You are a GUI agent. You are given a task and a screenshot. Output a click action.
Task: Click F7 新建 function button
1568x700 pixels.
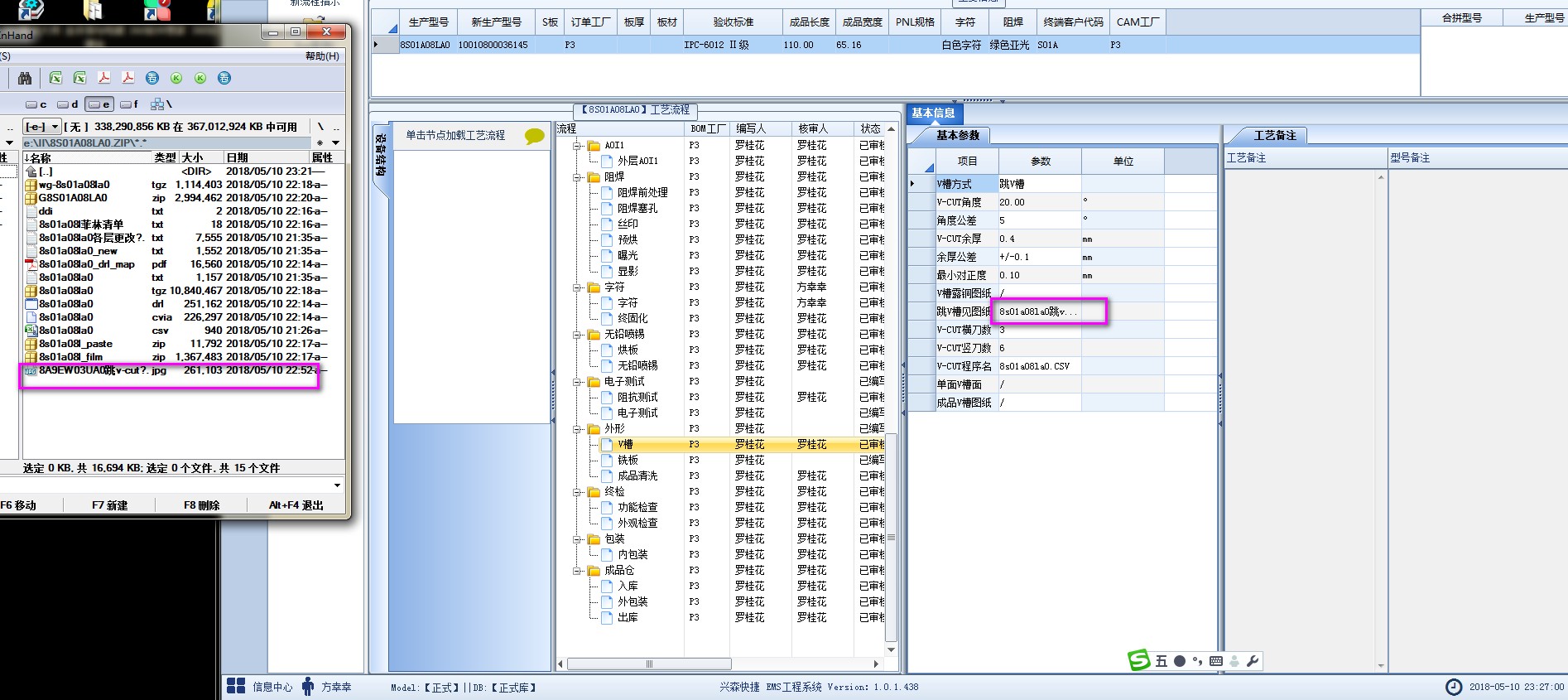109,505
